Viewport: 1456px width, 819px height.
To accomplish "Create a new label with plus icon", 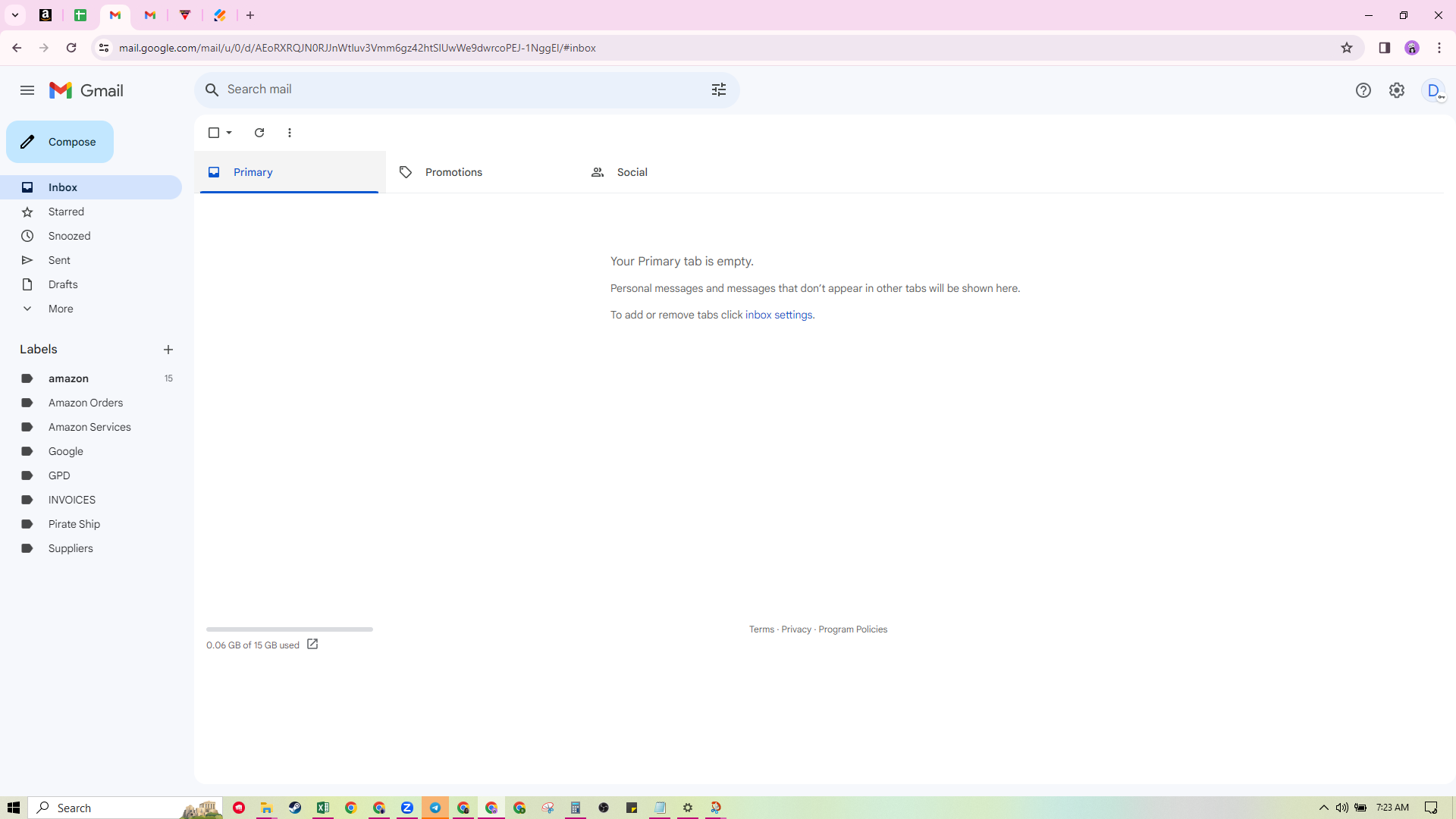I will tap(168, 350).
